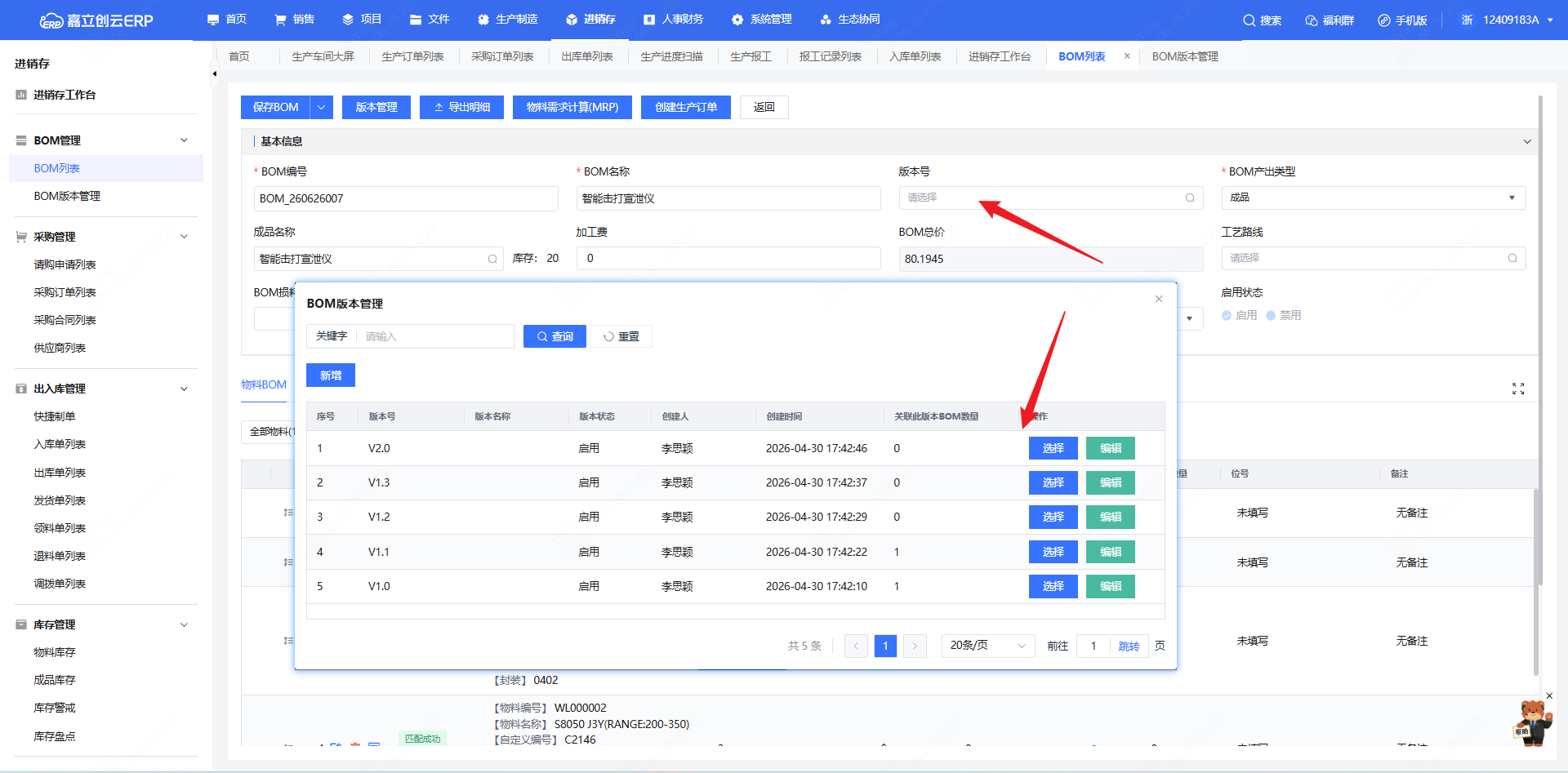1568x773 pixels.
Task: Collapse the left sidebar with arrow handle
Action: (x=214, y=73)
